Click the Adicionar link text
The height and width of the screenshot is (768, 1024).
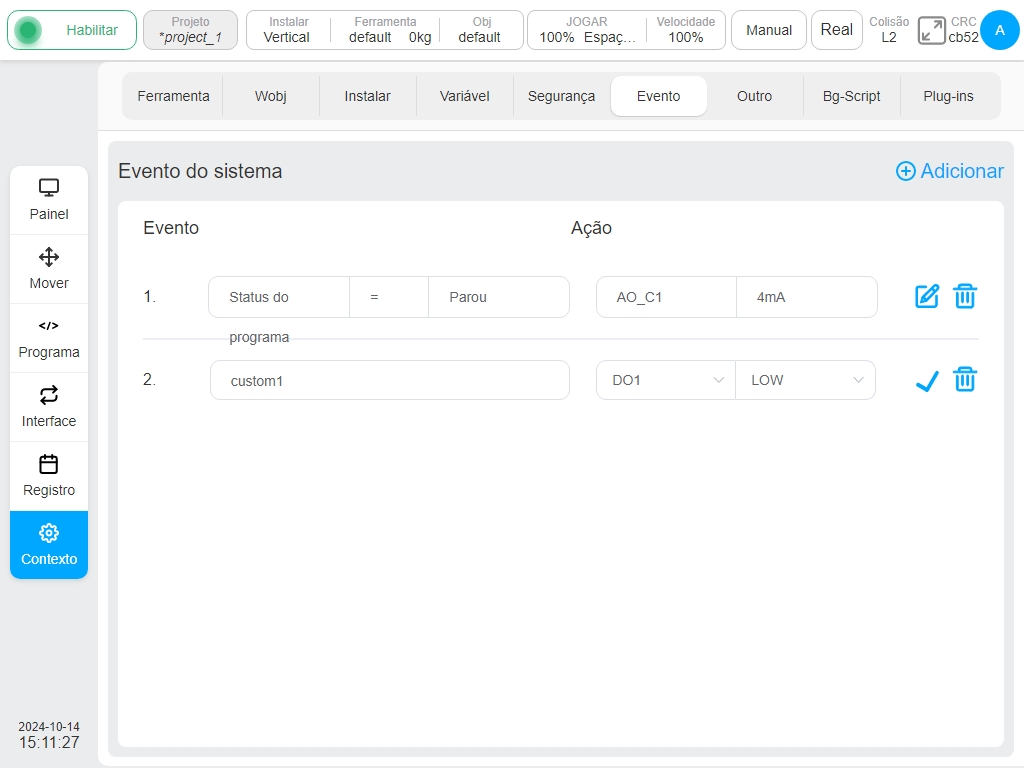962,171
